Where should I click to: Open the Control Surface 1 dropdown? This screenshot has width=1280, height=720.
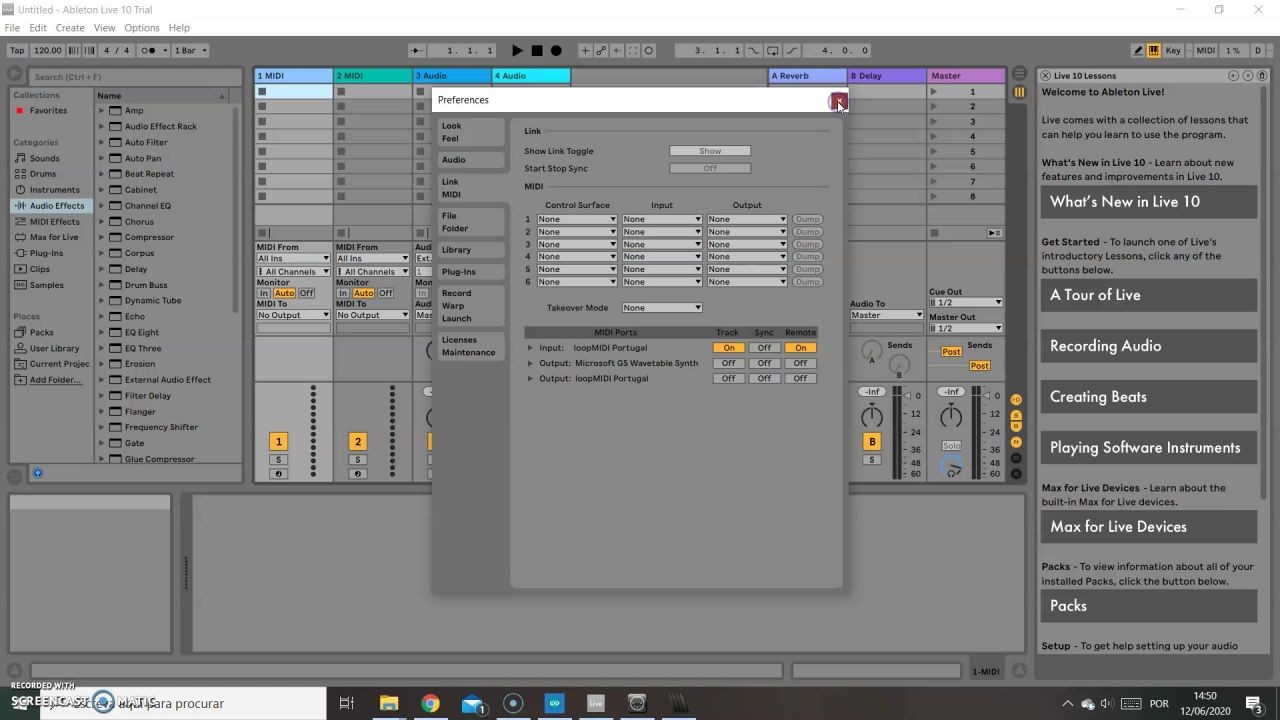point(576,218)
